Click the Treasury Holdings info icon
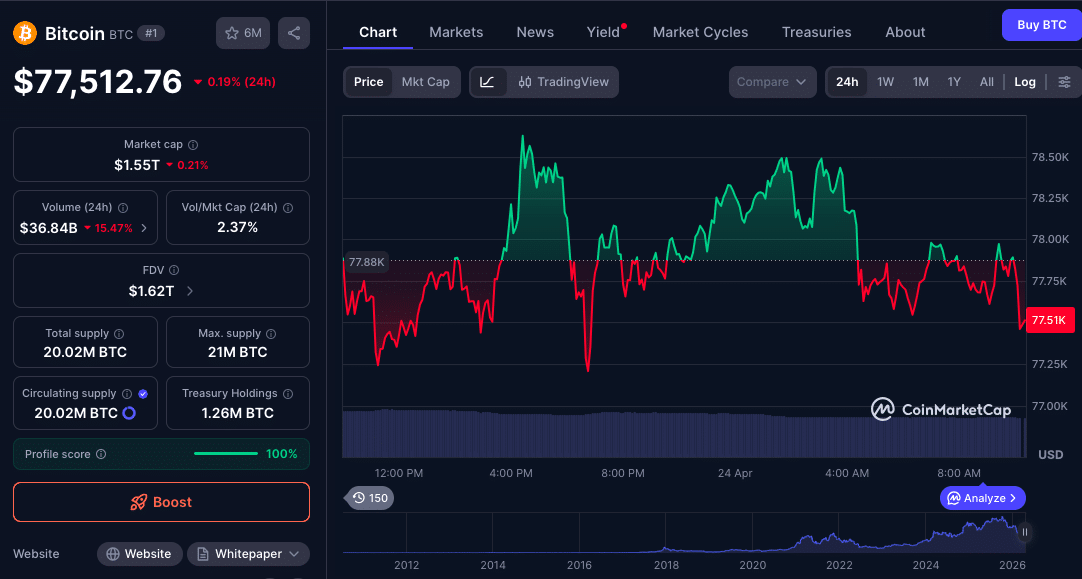Image resolution: width=1082 pixels, height=579 pixels. tap(288, 393)
